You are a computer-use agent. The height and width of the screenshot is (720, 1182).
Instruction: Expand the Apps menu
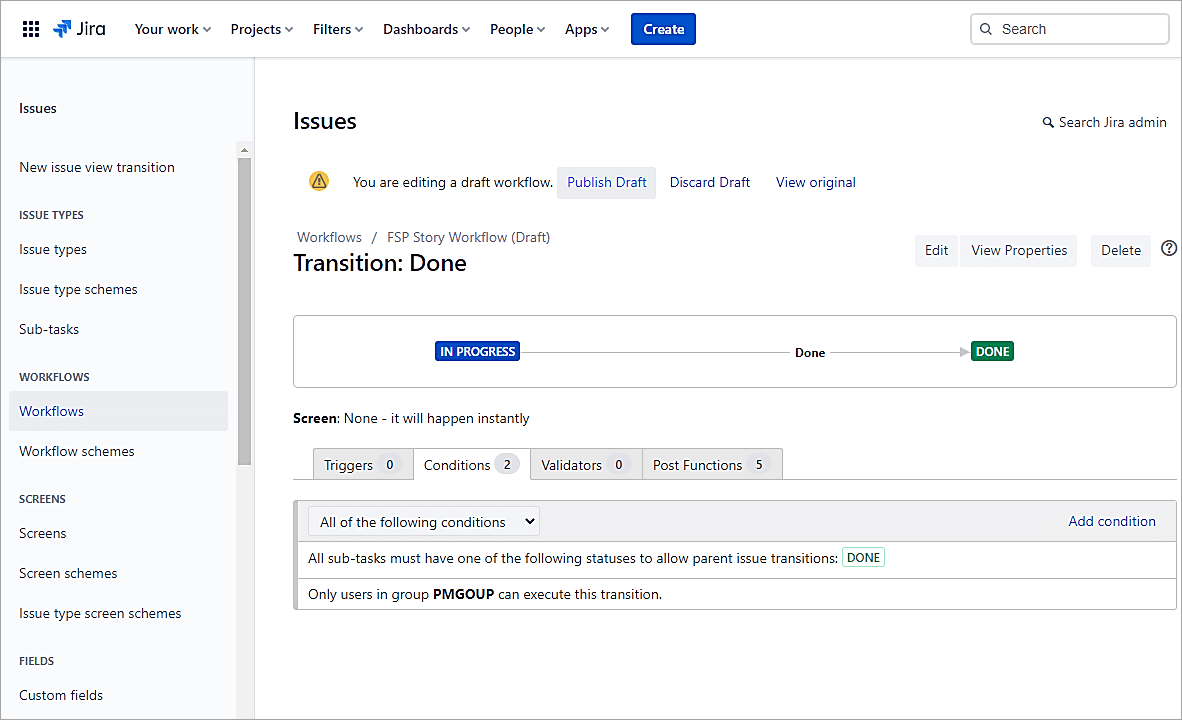(x=586, y=29)
